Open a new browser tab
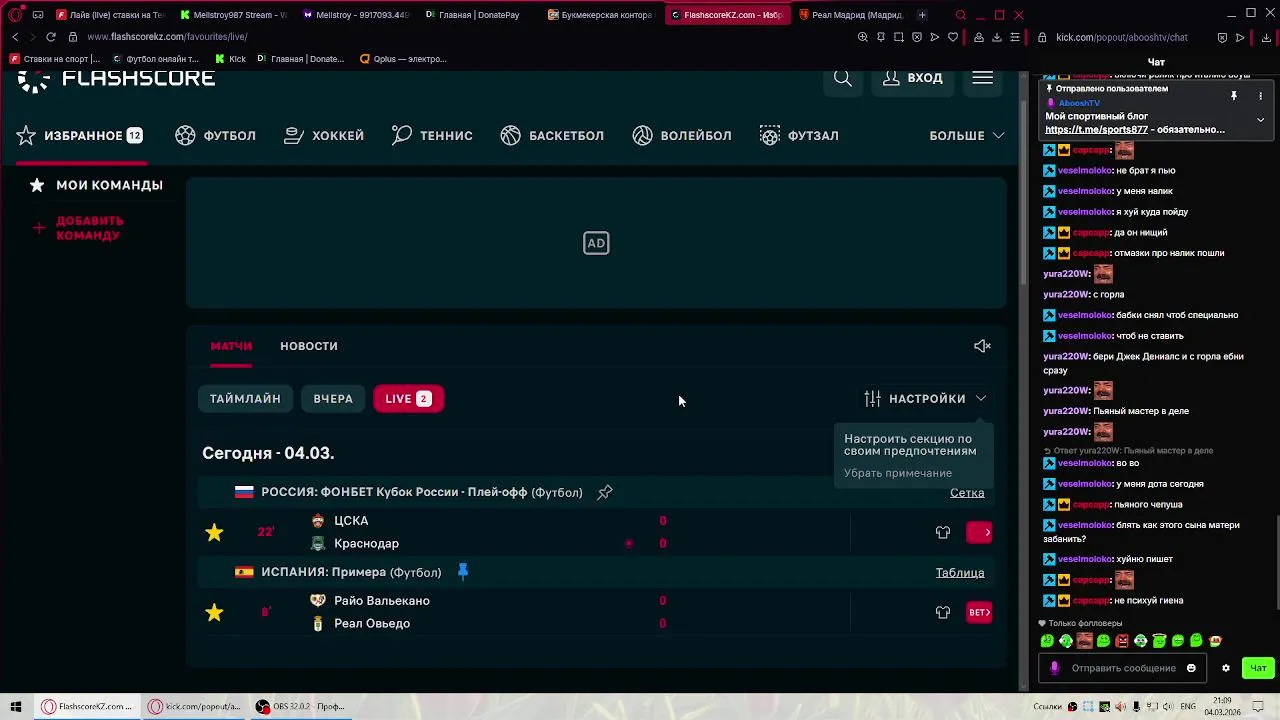Image resolution: width=1280 pixels, height=720 pixels. coord(922,15)
